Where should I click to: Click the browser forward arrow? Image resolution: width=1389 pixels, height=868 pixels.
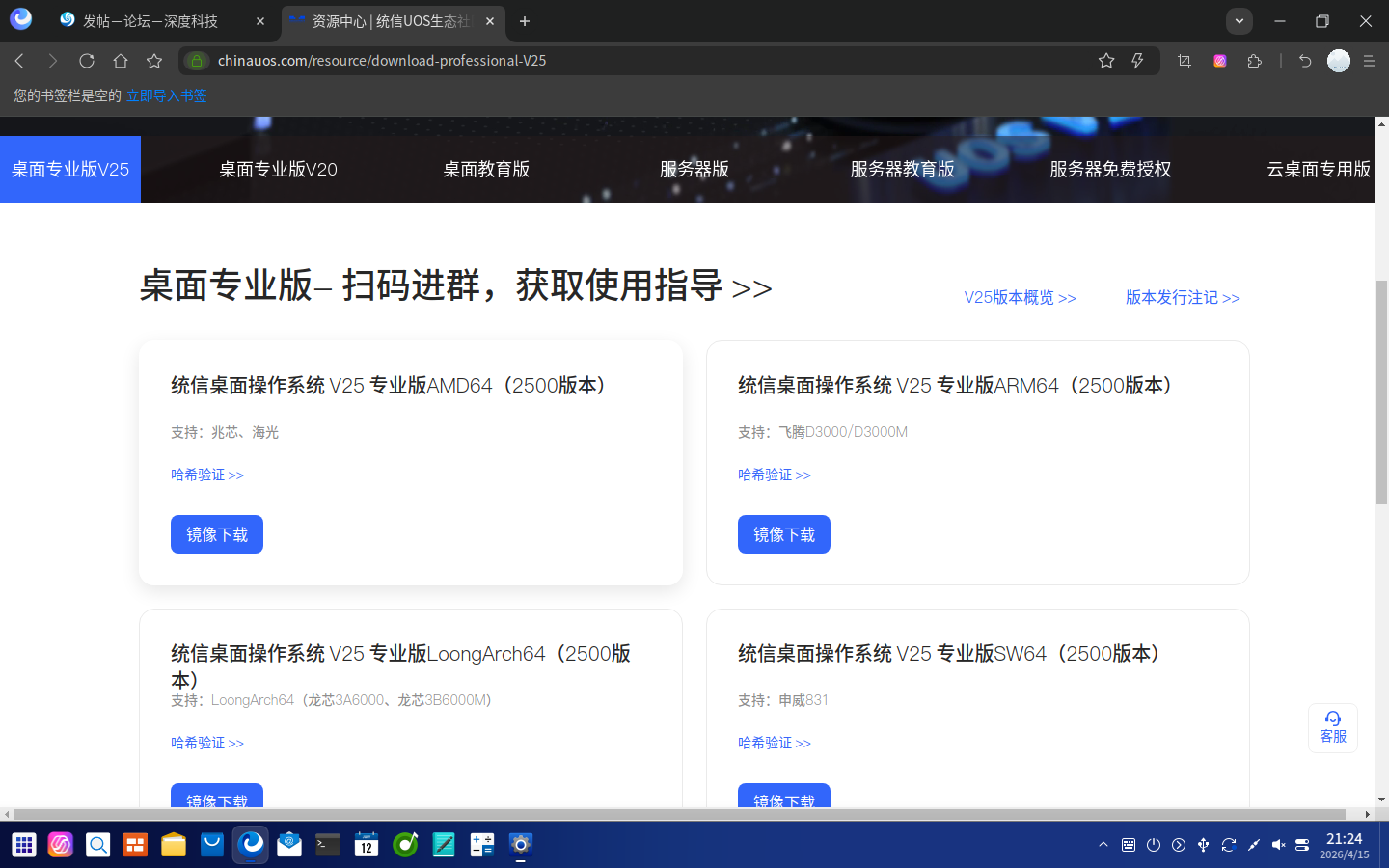click(x=53, y=61)
